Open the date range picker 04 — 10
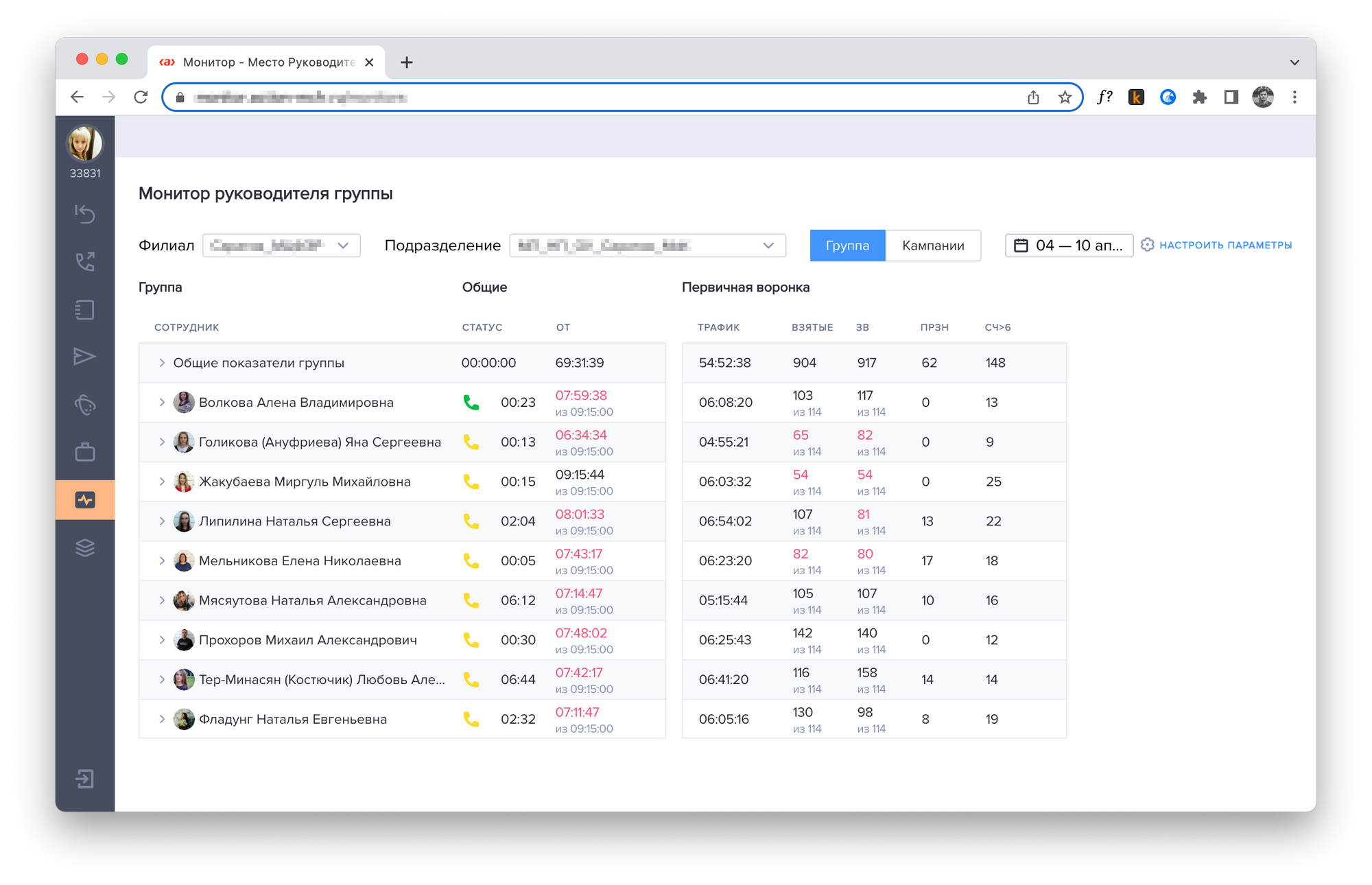This screenshot has width=1372, height=885. click(x=1069, y=246)
